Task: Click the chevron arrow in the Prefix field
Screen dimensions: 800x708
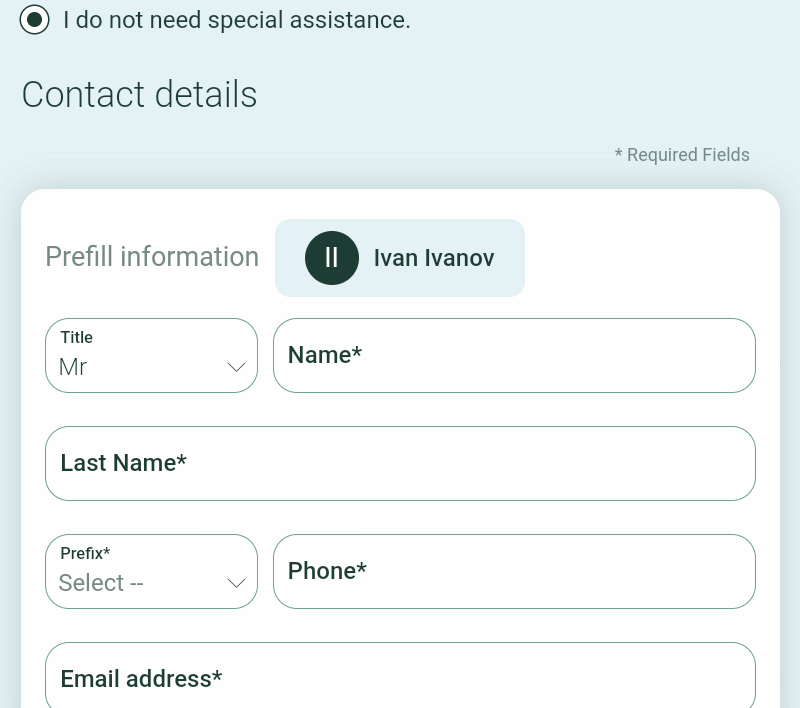Action: pyautogui.click(x=236, y=583)
